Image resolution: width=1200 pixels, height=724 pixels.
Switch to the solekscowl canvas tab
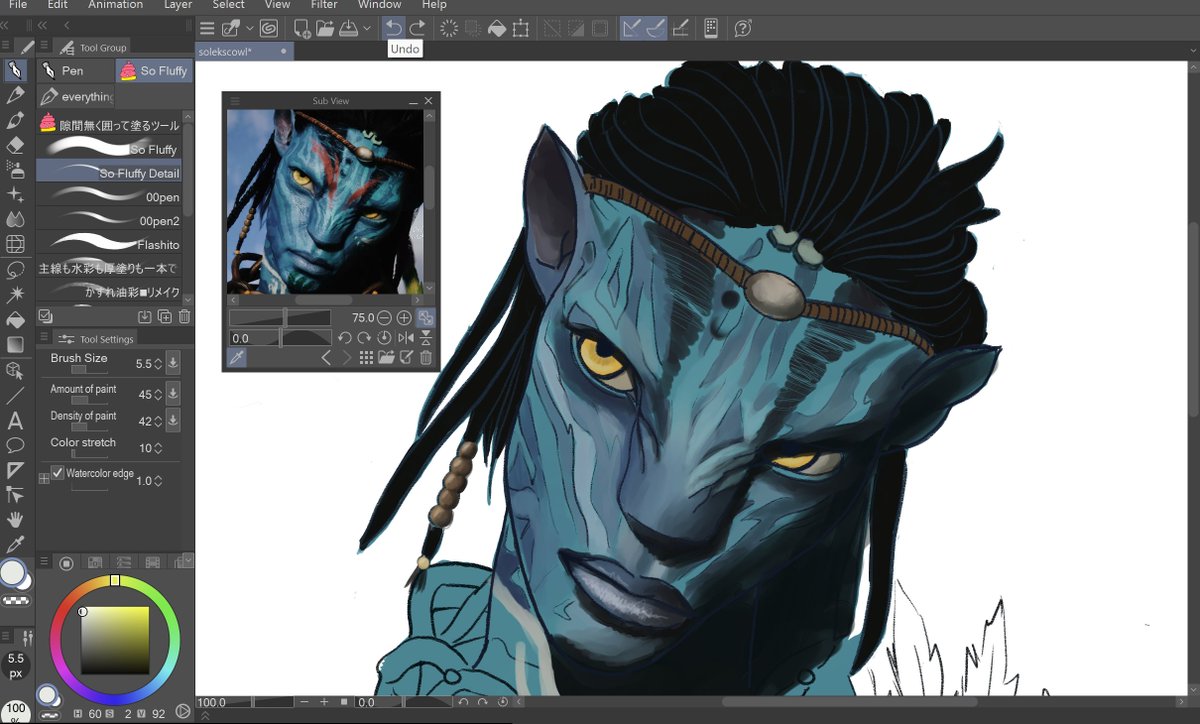click(244, 50)
